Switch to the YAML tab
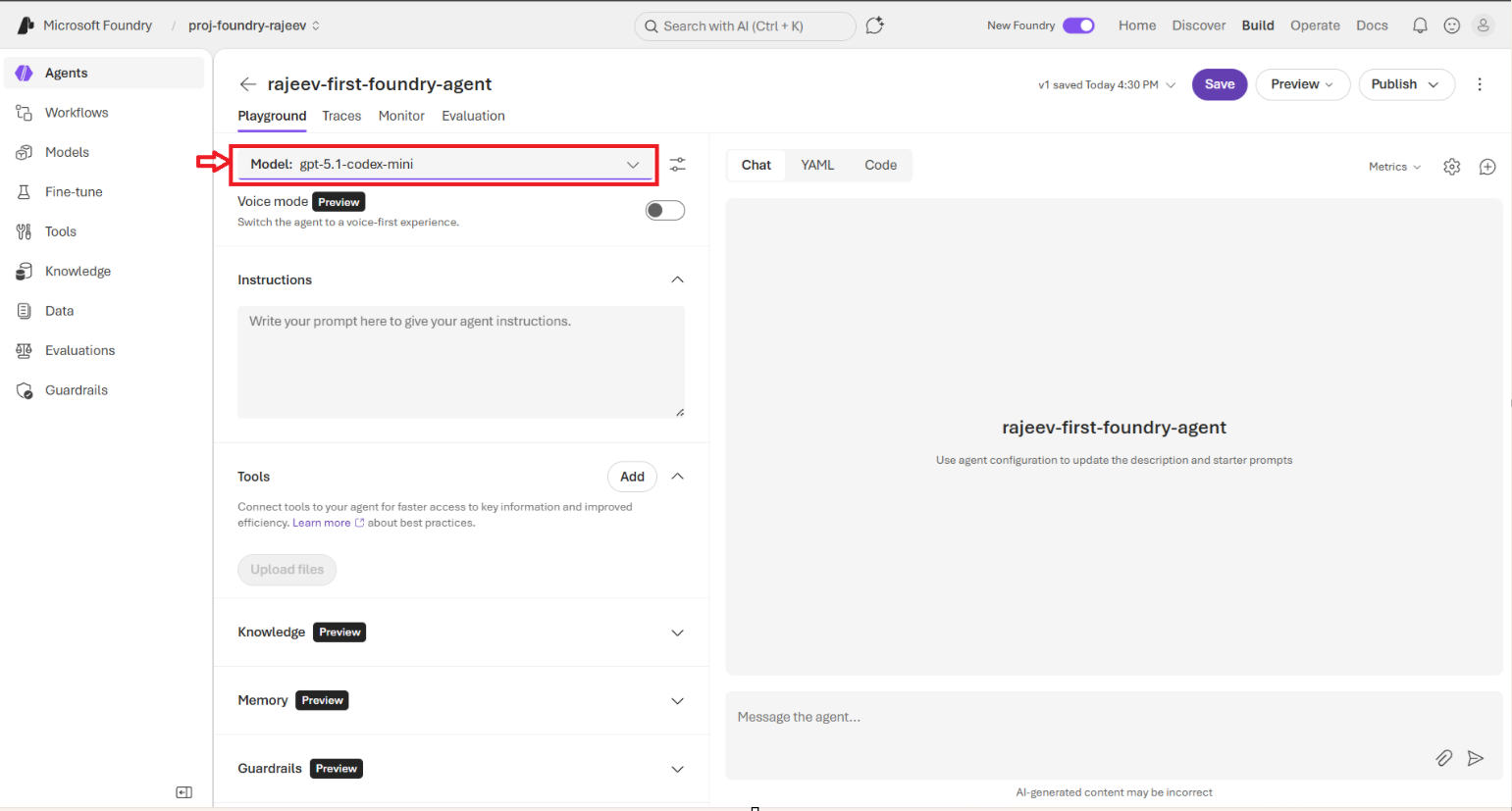Viewport: 1512px width, 811px height. pos(816,165)
